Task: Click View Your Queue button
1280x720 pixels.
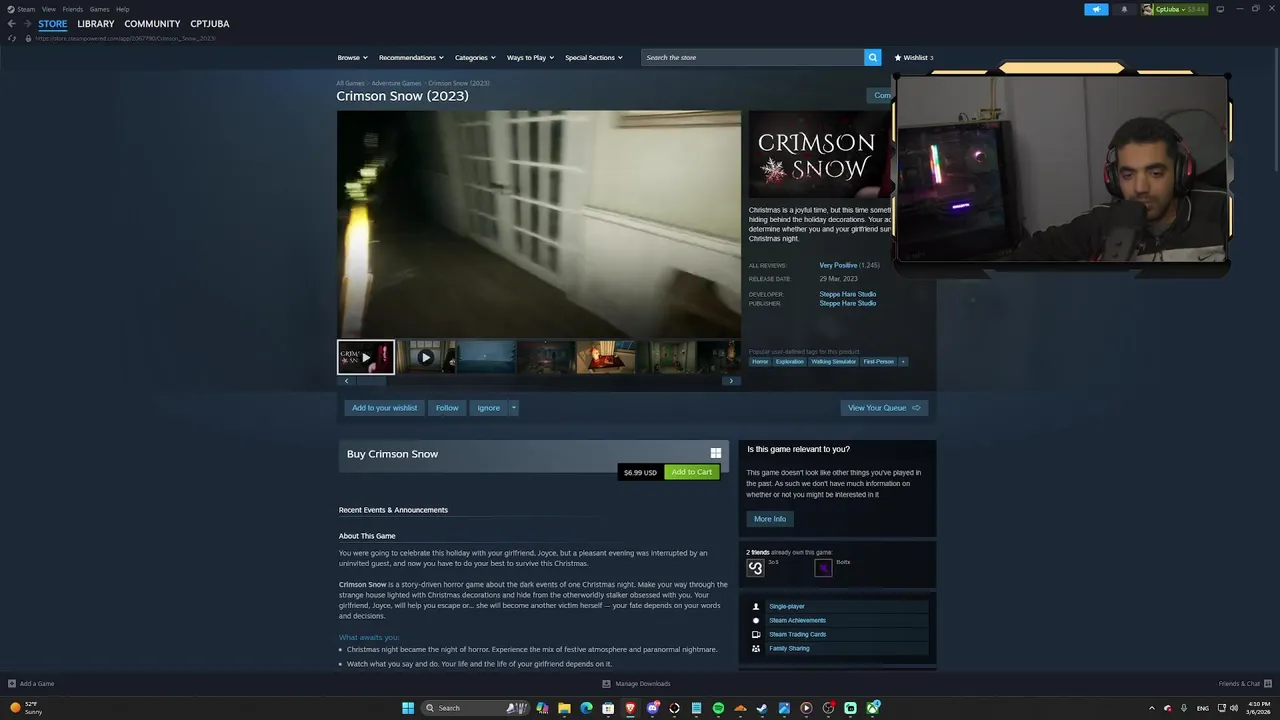Action: tap(884, 408)
